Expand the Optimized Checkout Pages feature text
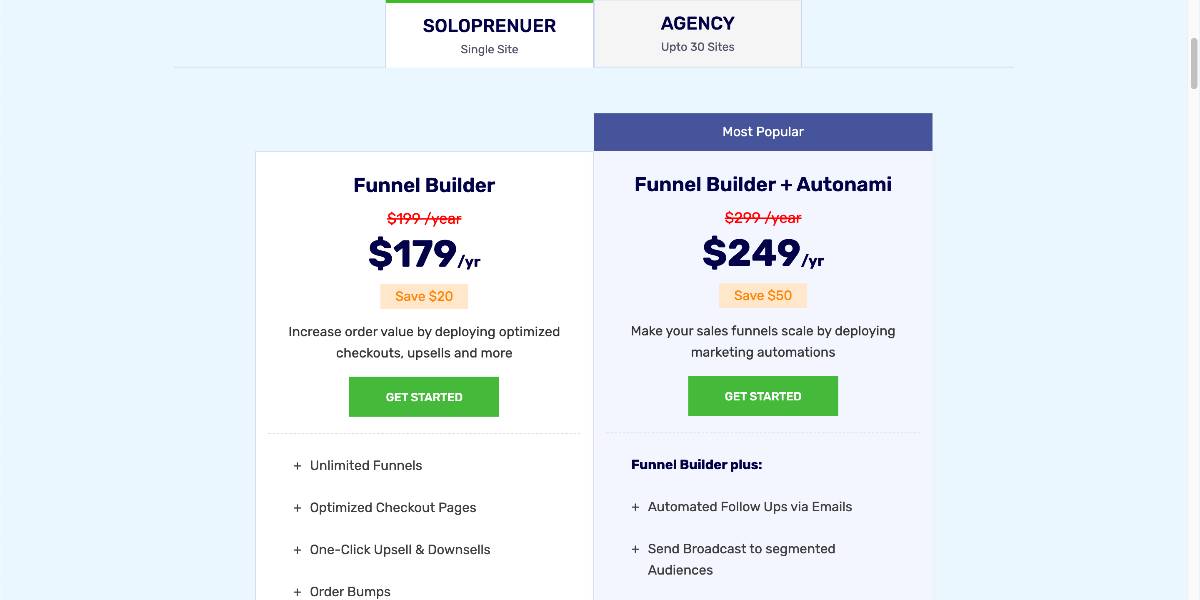This screenshot has width=1200, height=600. click(393, 508)
